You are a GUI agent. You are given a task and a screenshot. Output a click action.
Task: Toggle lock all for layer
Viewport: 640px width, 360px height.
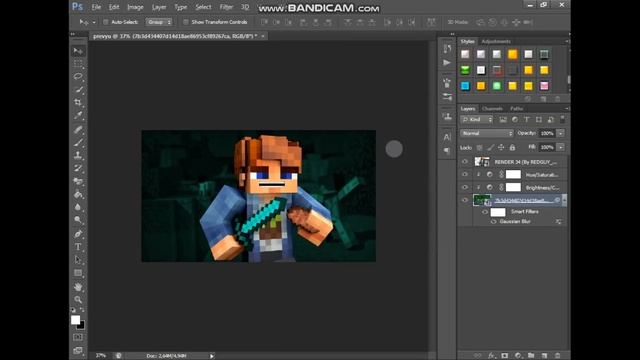[512, 147]
